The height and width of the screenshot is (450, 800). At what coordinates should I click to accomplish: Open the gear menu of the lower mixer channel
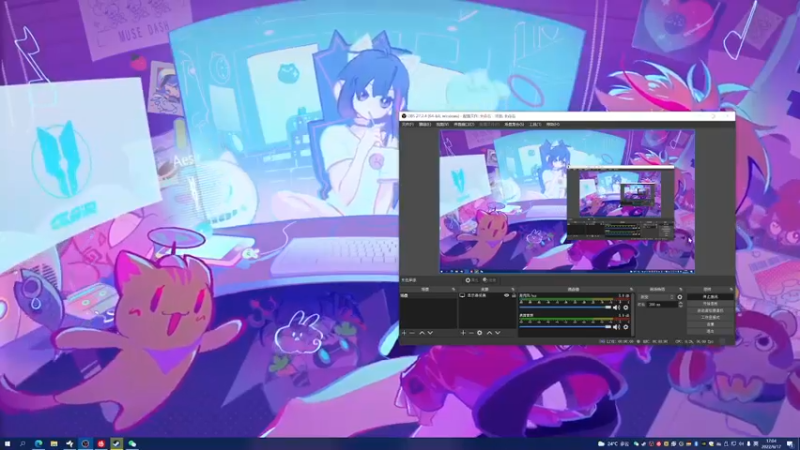pos(626,327)
